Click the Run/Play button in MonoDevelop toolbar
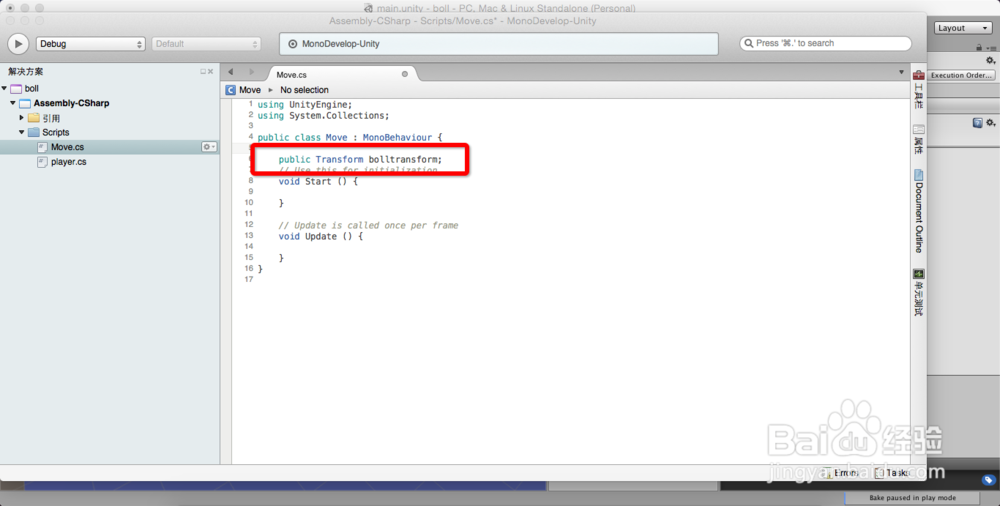 coord(18,43)
